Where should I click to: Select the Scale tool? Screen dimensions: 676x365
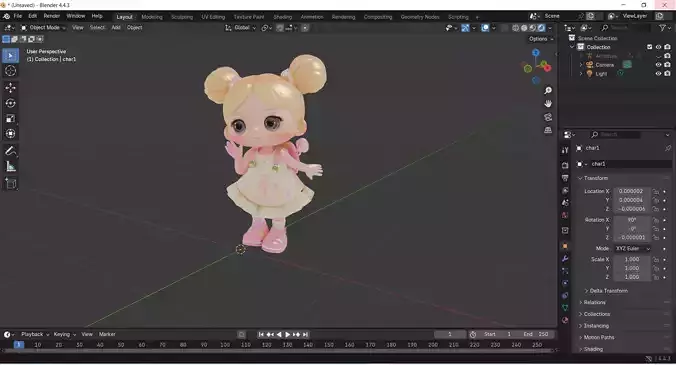click(x=10, y=119)
